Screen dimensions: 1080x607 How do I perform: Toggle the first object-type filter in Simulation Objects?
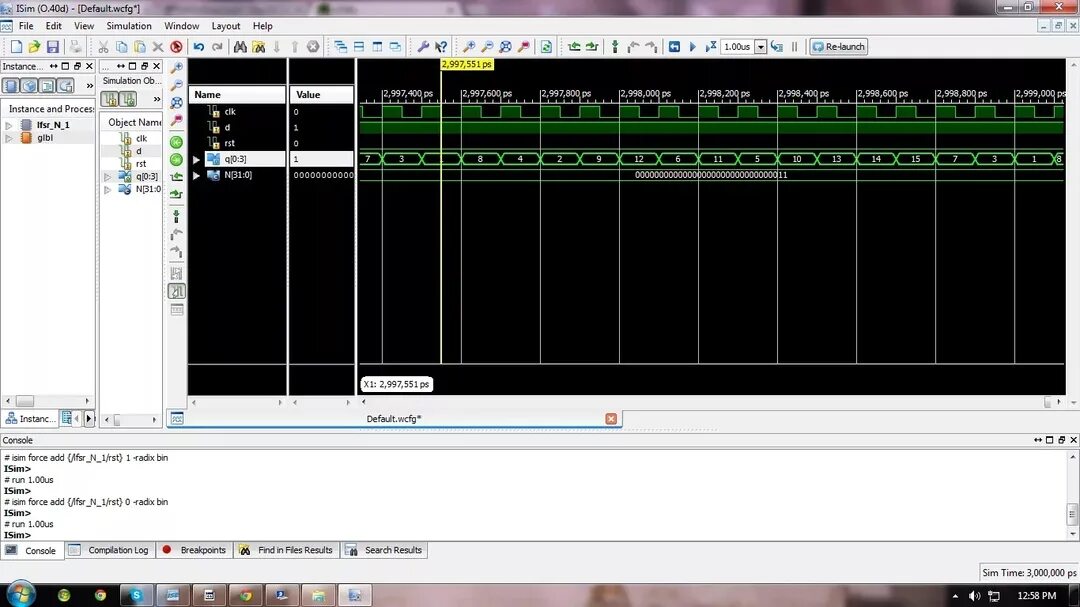pyautogui.click(x=110, y=100)
